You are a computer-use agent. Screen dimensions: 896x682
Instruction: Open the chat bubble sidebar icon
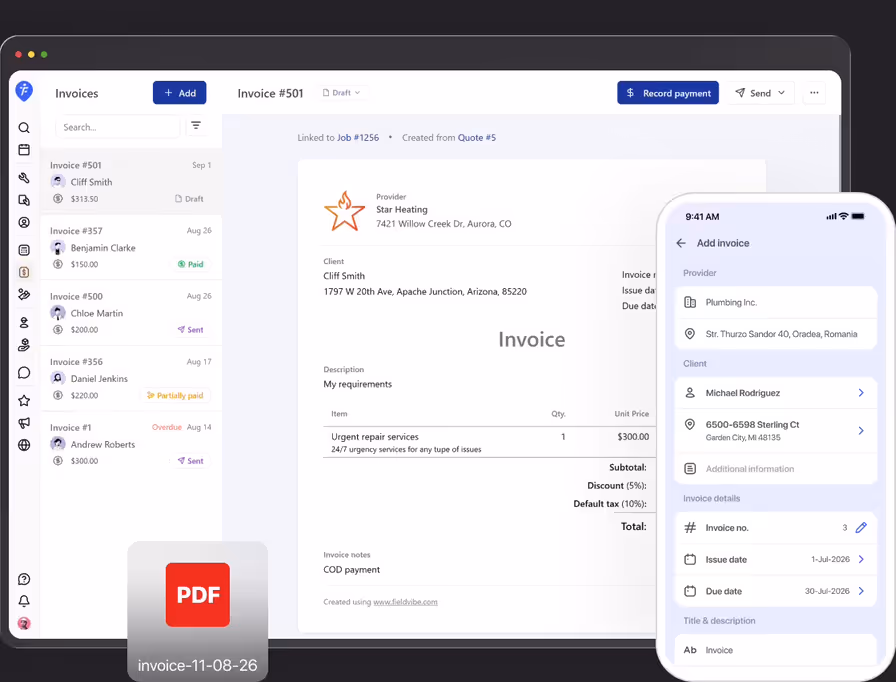coord(24,372)
